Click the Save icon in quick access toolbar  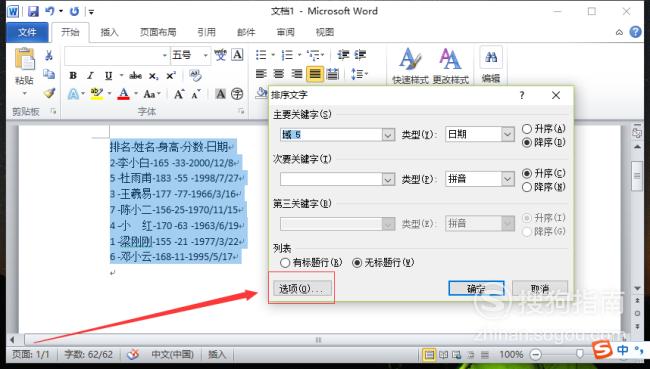click(33, 11)
